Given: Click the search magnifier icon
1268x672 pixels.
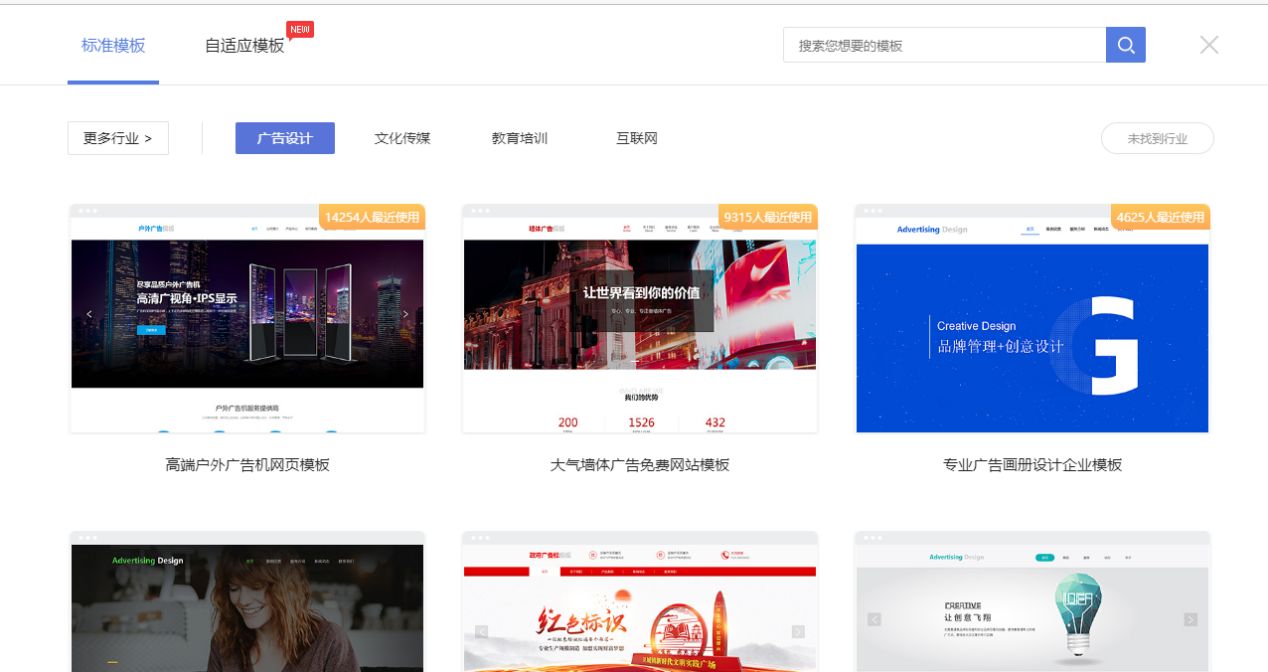Looking at the screenshot, I should click(x=1125, y=44).
